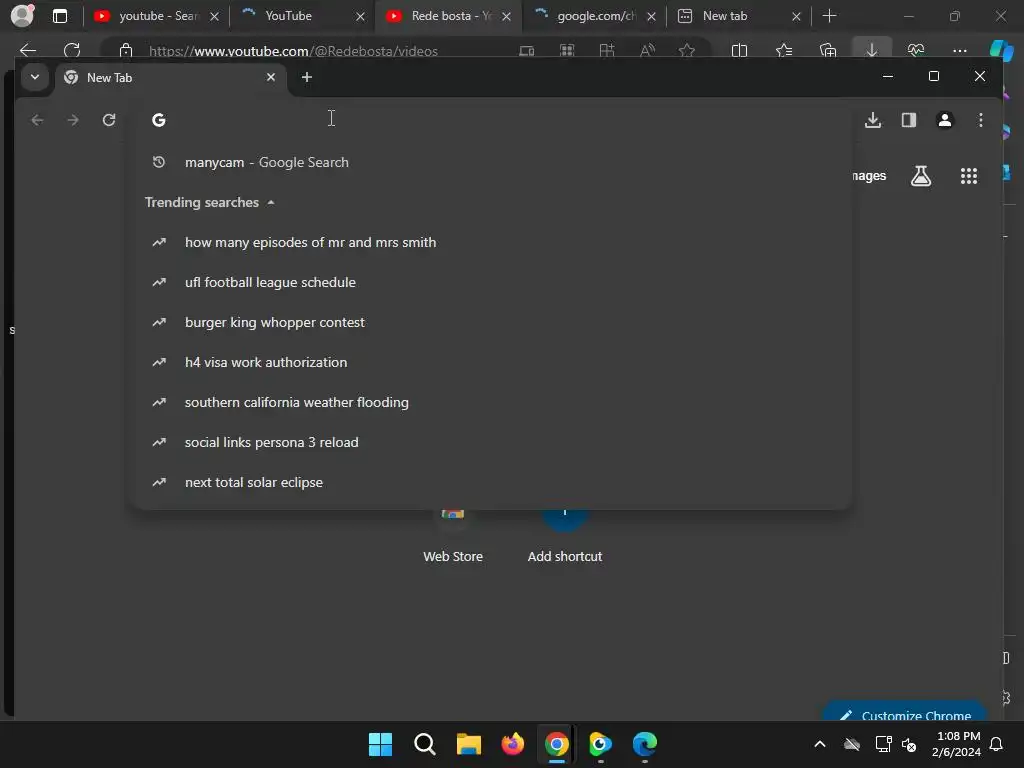The height and width of the screenshot is (768, 1024).
Task: Open Microsoft Edge from taskbar
Action: pos(645,744)
